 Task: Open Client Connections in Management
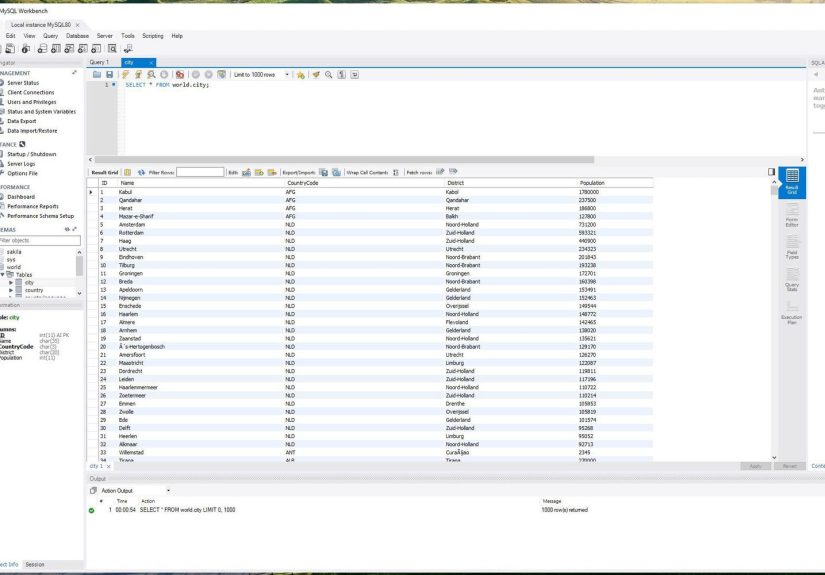tap(31, 93)
